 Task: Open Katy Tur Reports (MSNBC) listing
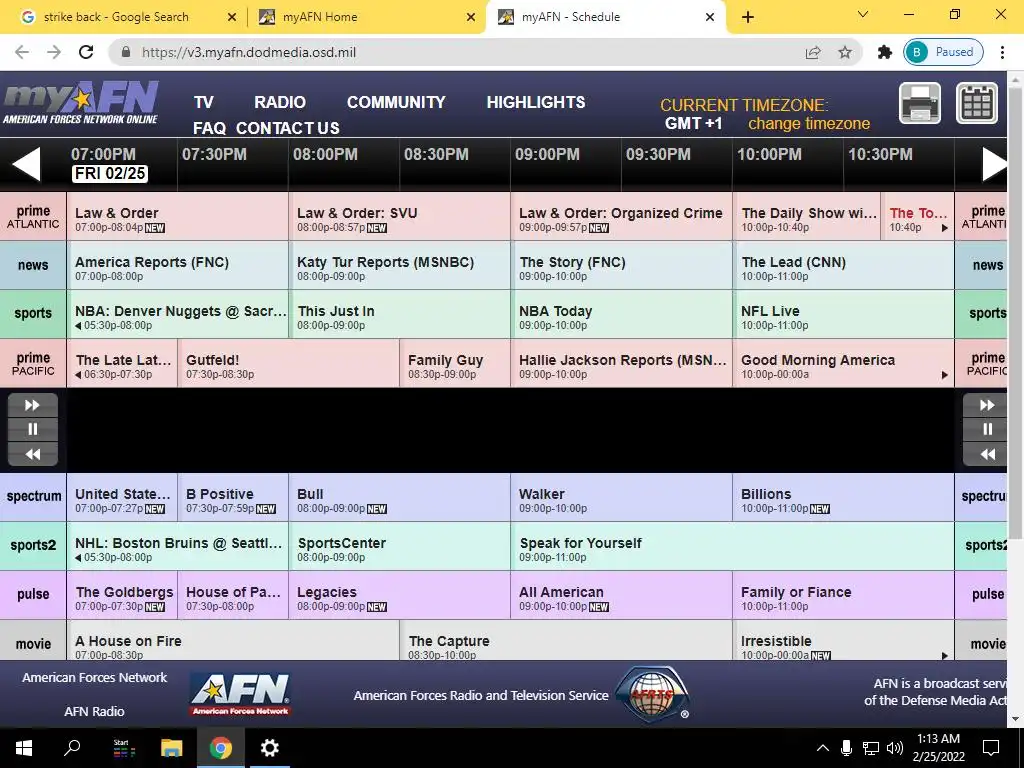coord(399,265)
